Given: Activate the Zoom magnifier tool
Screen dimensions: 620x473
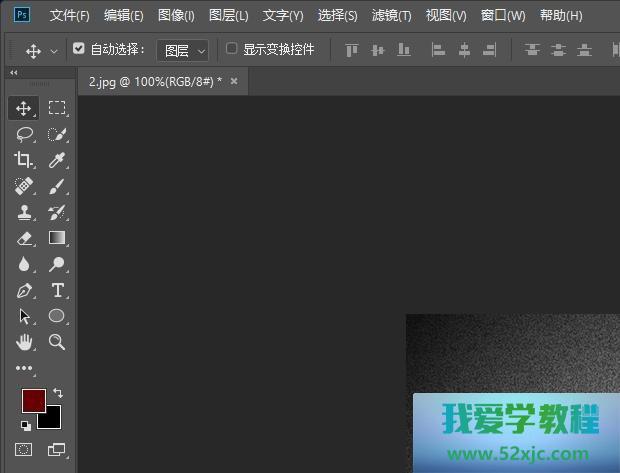Looking at the screenshot, I should pos(57,342).
